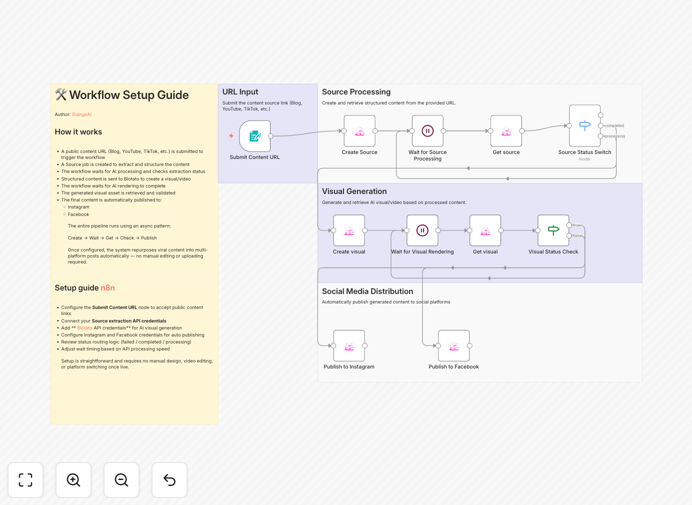Open the Blotato link in setup steps
The height and width of the screenshot is (505, 692).
85,328
